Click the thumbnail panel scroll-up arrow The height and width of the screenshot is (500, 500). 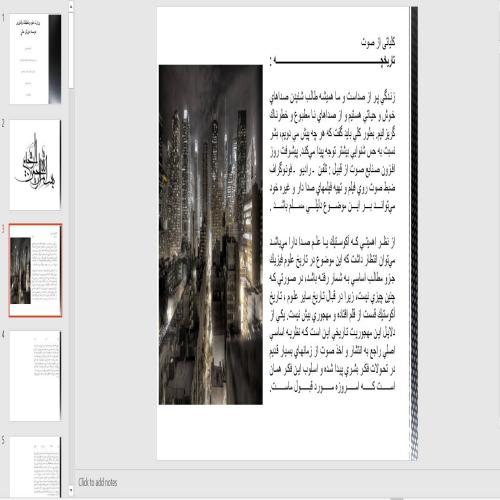pyautogui.click(x=71, y=6)
